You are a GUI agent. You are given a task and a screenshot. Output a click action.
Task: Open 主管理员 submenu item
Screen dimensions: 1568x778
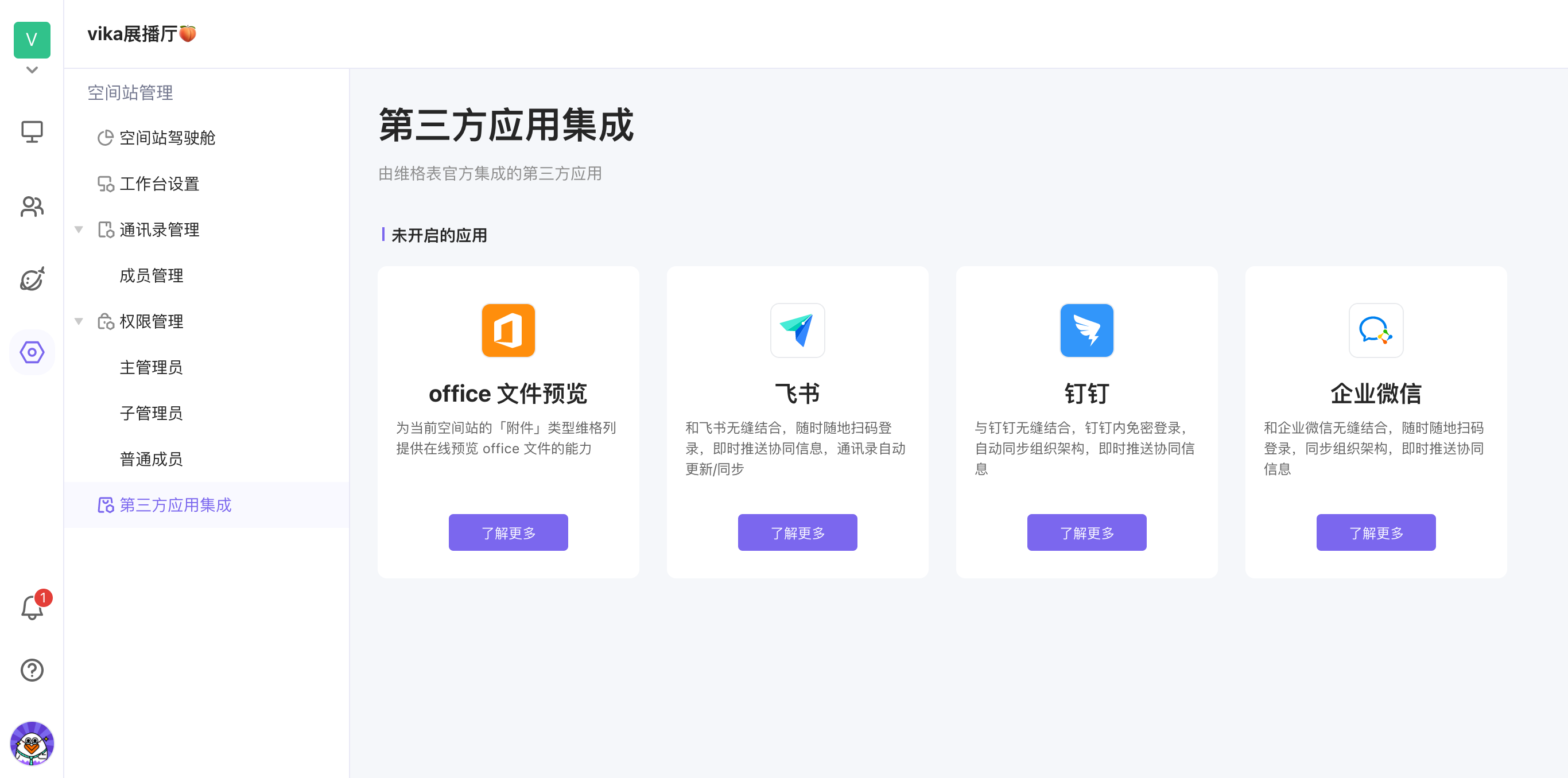pos(207,367)
